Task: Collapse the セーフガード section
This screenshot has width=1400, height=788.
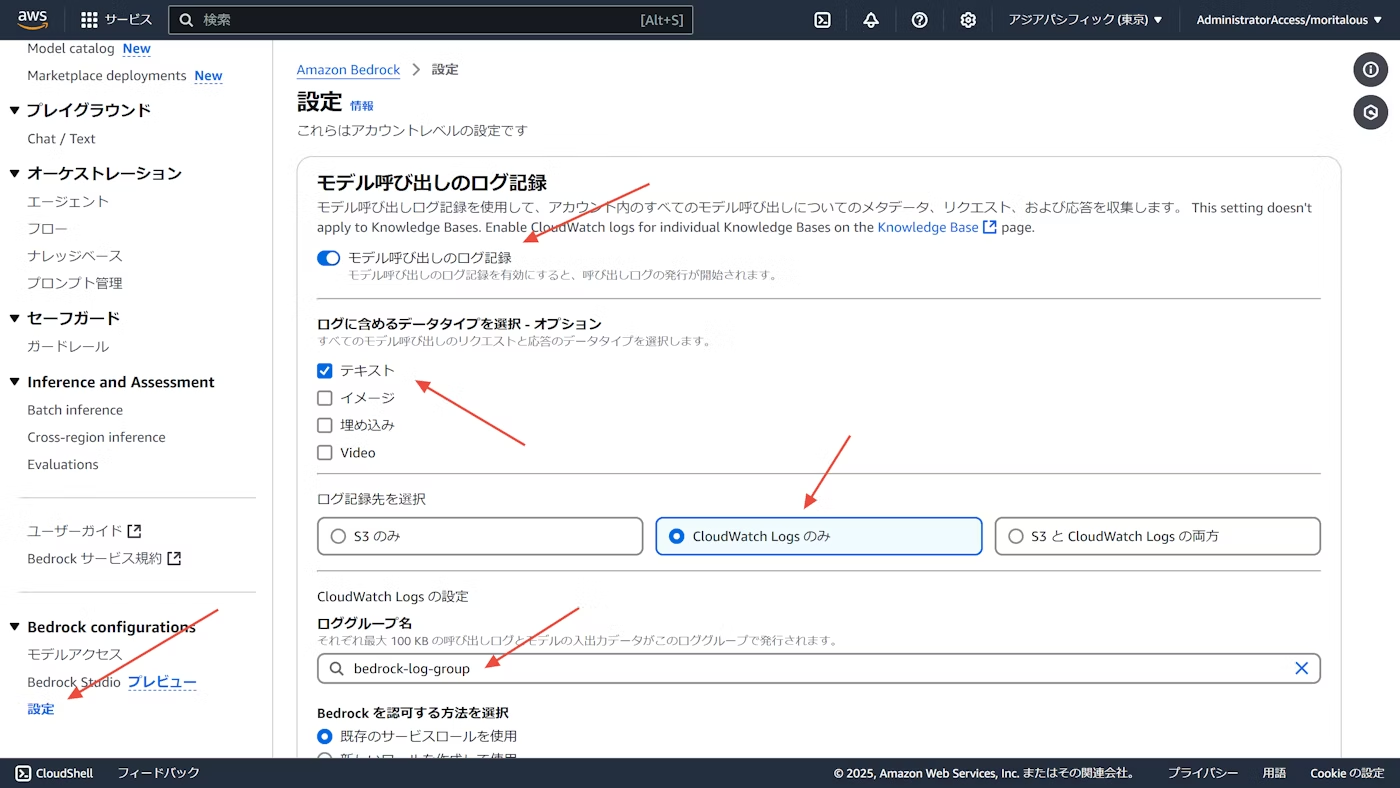Action: [15, 319]
